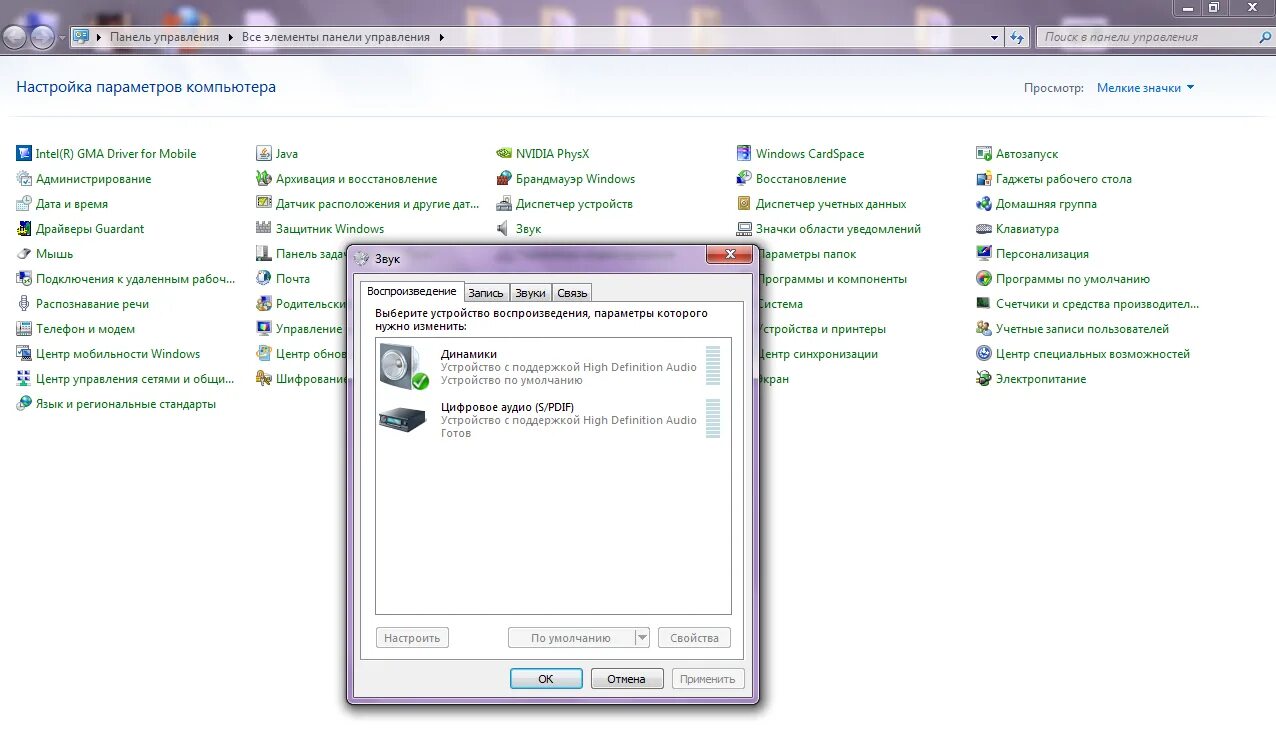Open Распознавание речи microphone icon
Viewport: 1276px width, 741px height.
(x=24, y=303)
